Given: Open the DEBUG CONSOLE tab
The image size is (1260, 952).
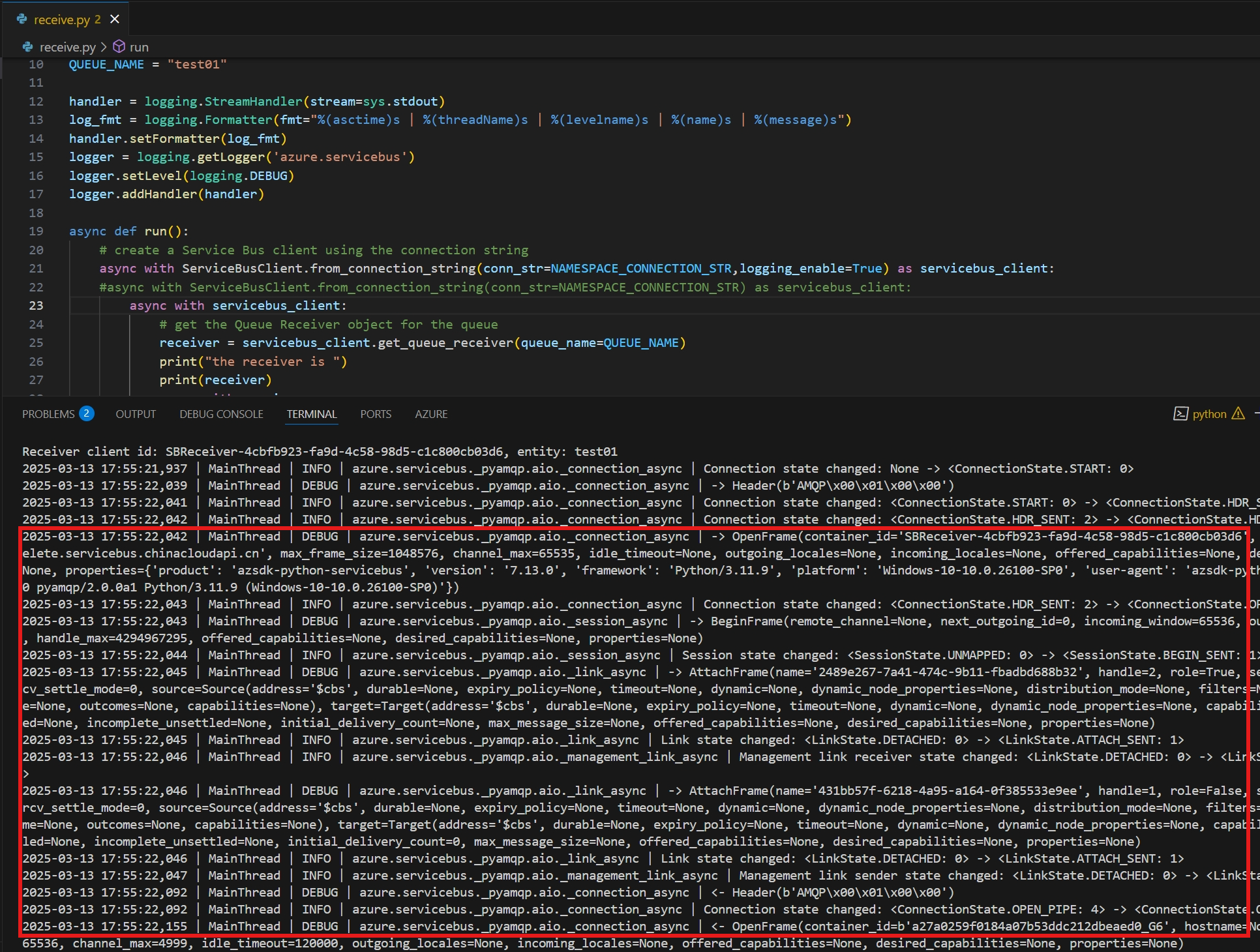Looking at the screenshot, I should 221,414.
